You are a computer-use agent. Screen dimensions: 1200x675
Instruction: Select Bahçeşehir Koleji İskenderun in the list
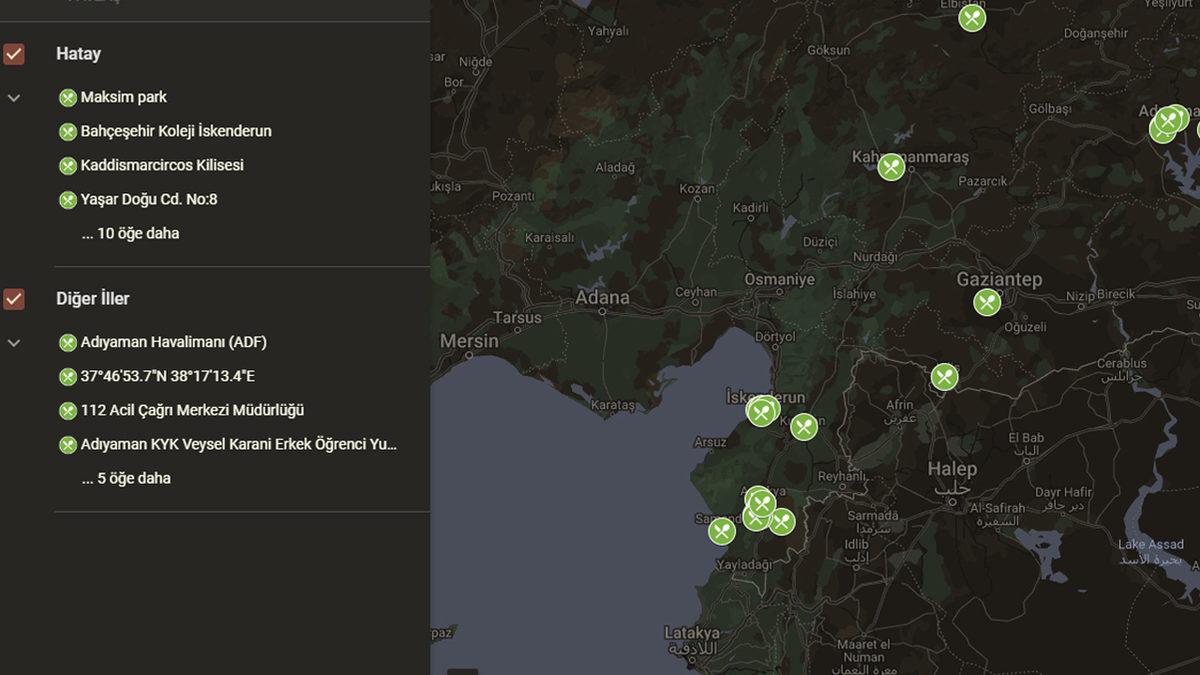[176, 132]
